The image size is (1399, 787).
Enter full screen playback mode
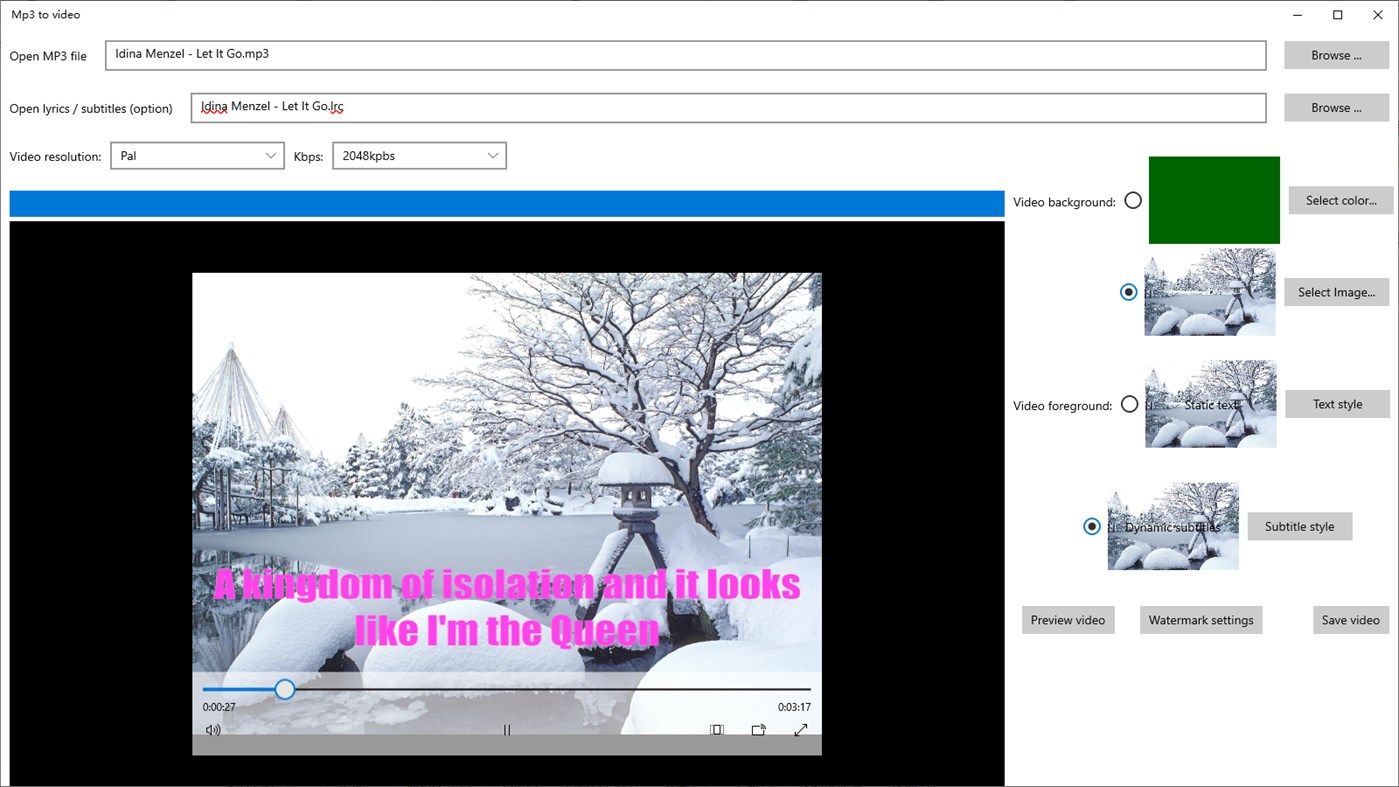800,729
